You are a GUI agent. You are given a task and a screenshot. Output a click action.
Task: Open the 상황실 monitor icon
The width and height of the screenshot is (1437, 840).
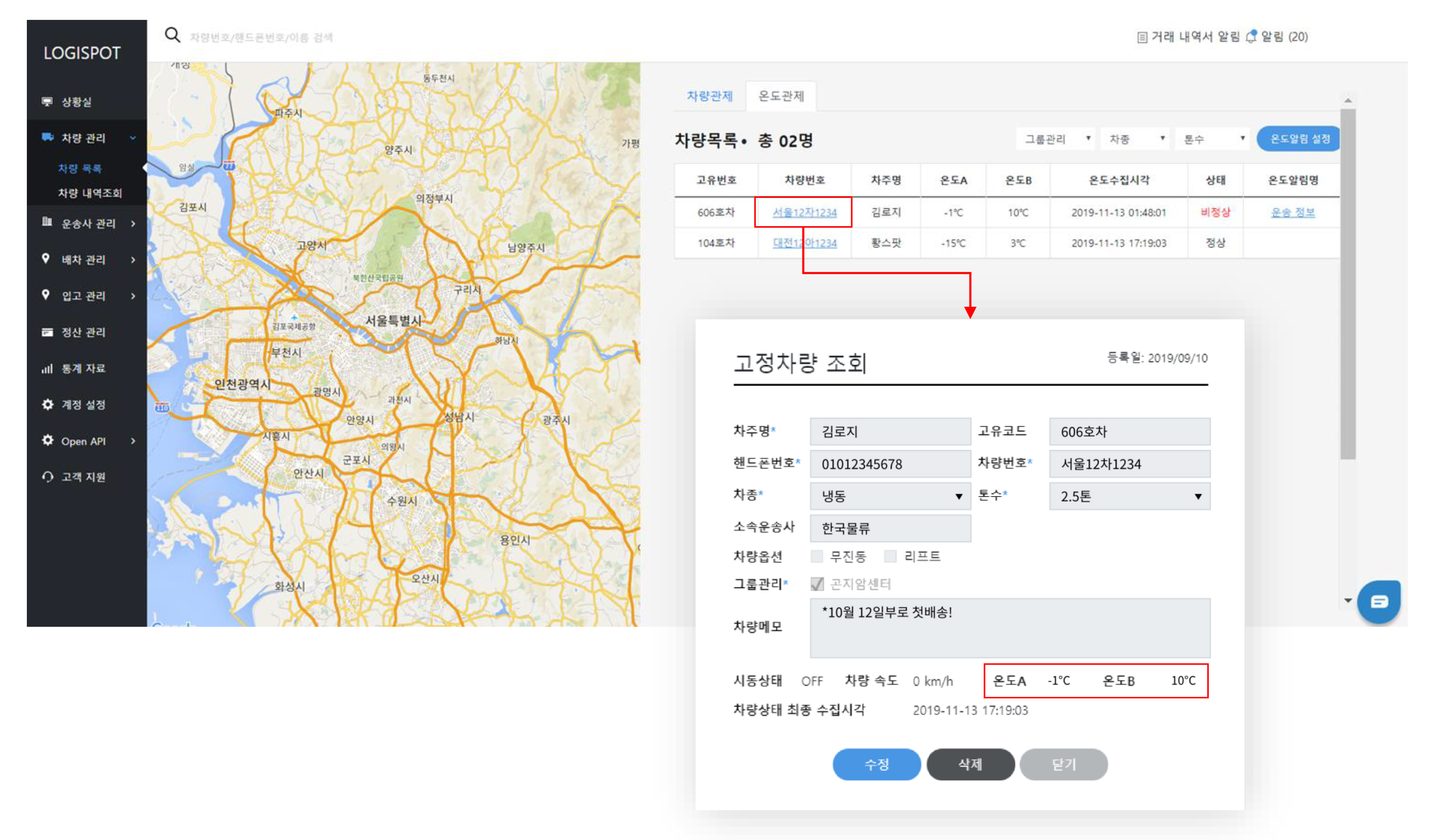tap(47, 101)
